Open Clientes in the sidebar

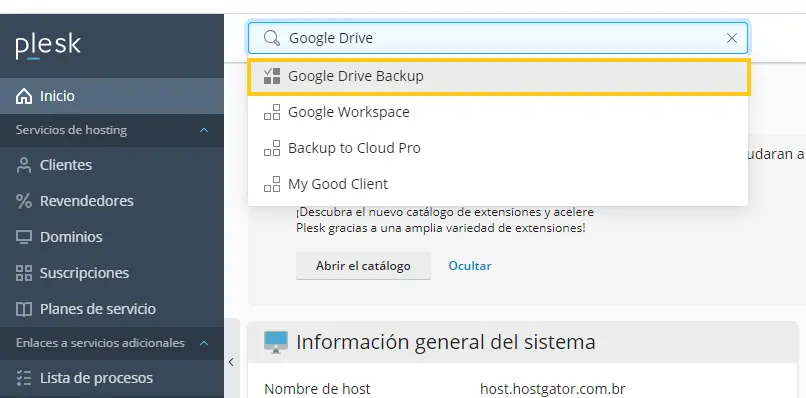tap(112, 165)
